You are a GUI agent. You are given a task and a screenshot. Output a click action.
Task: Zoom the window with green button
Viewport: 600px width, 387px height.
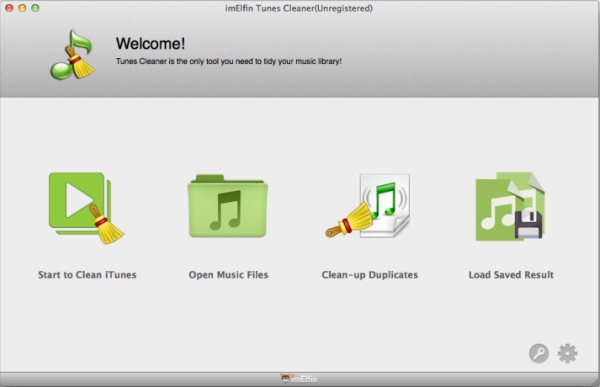pos(35,8)
